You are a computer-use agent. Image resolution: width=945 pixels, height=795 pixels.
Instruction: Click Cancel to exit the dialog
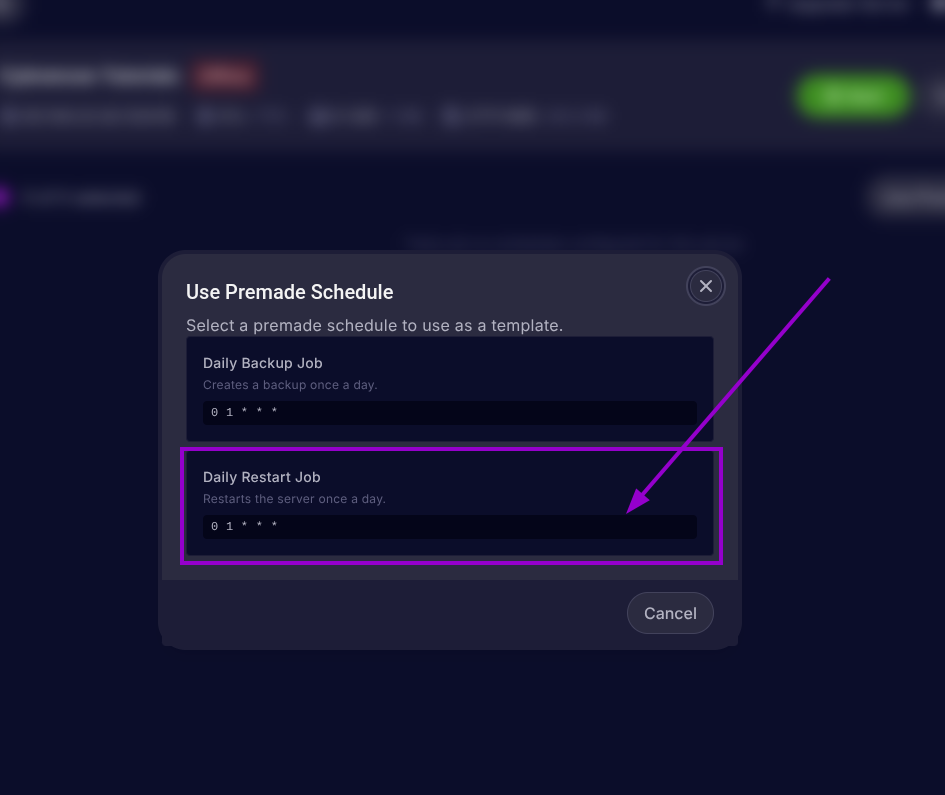pyautogui.click(x=670, y=613)
